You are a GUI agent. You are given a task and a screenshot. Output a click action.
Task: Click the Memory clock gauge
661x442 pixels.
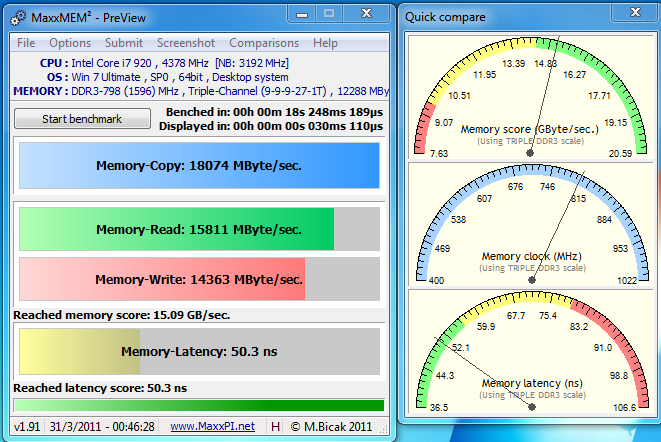(531, 225)
